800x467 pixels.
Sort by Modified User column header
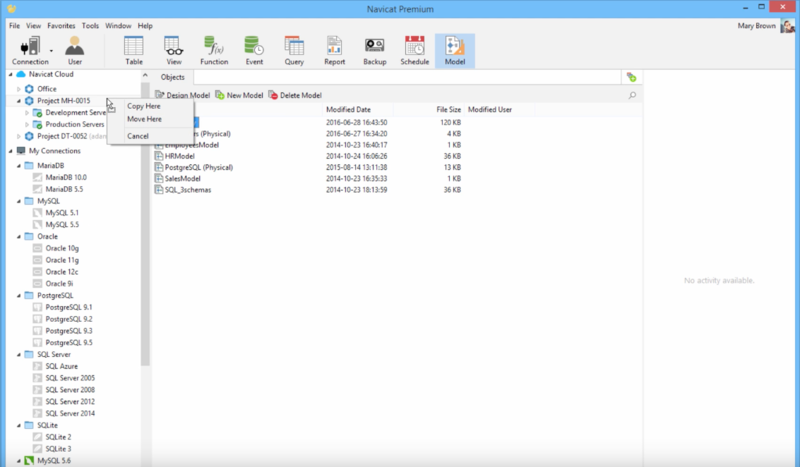coord(499,110)
